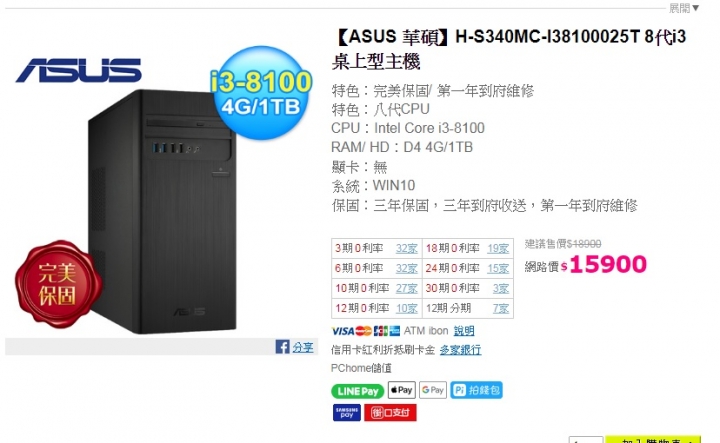The height and width of the screenshot is (443, 720).
Task: Select the LINE Pay payment icon
Action: coord(357,391)
